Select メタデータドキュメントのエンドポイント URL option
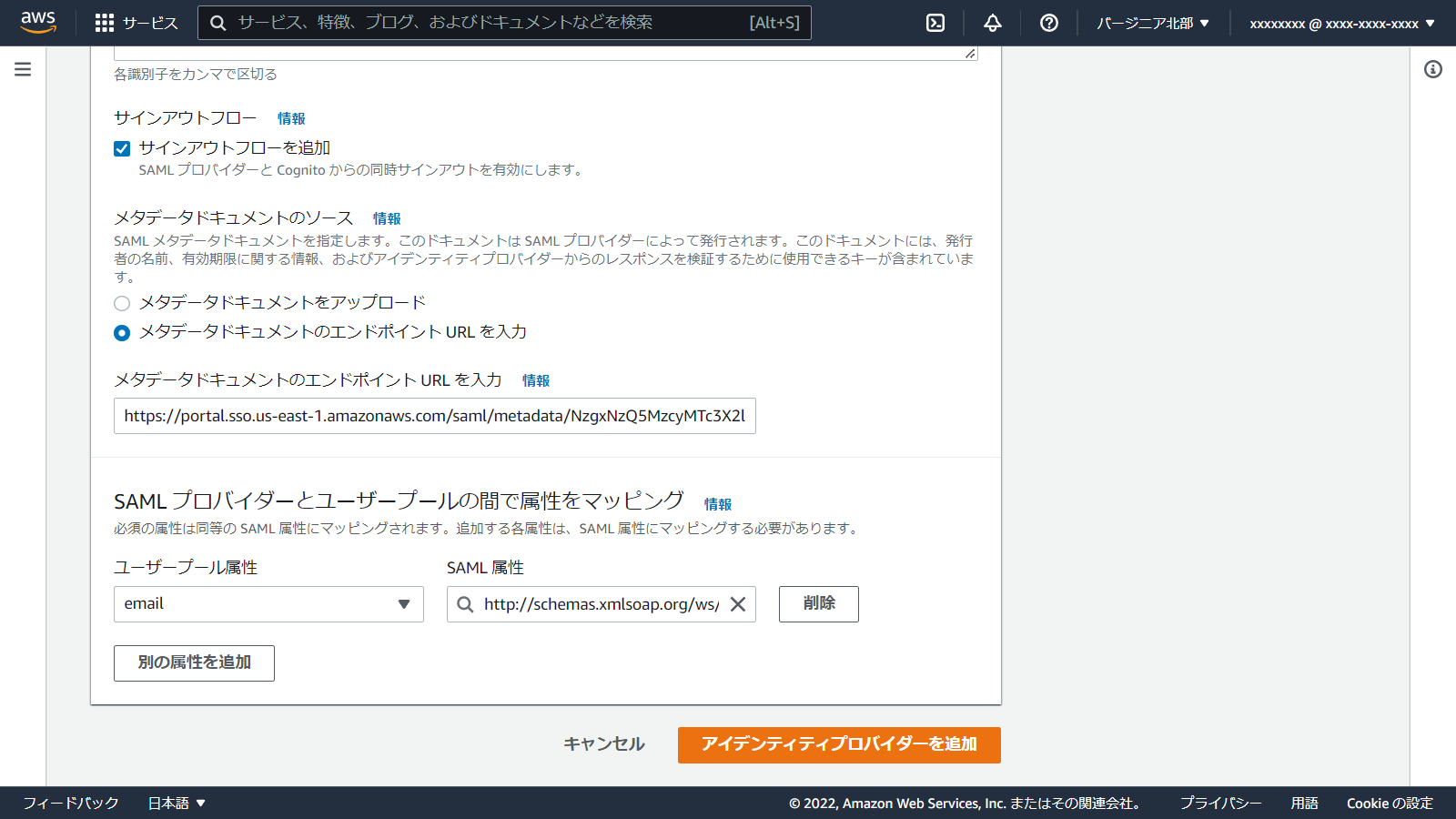The width and height of the screenshot is (1456, 819). point(122,333)
